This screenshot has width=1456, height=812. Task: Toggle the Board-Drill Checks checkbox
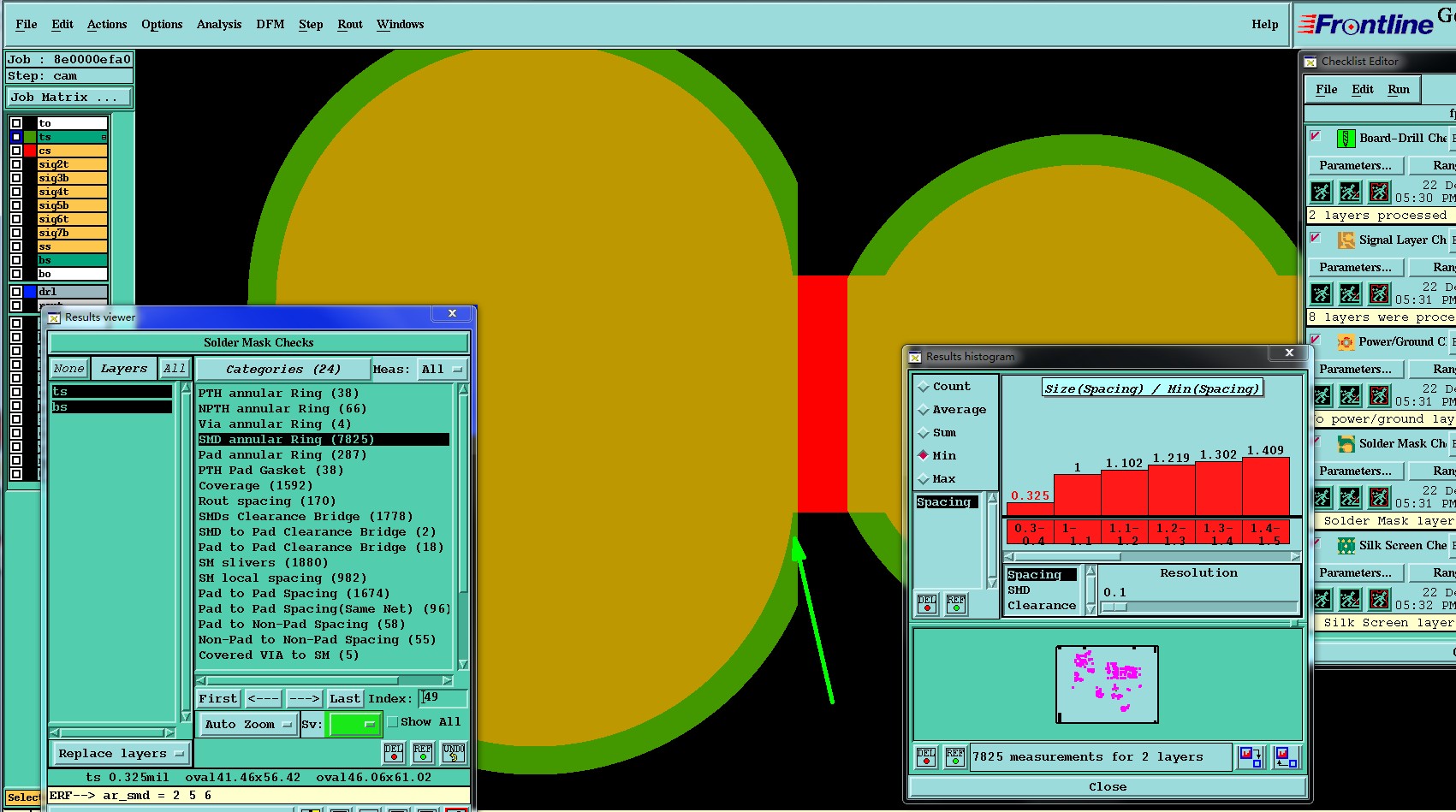(x=1316, y=136)
